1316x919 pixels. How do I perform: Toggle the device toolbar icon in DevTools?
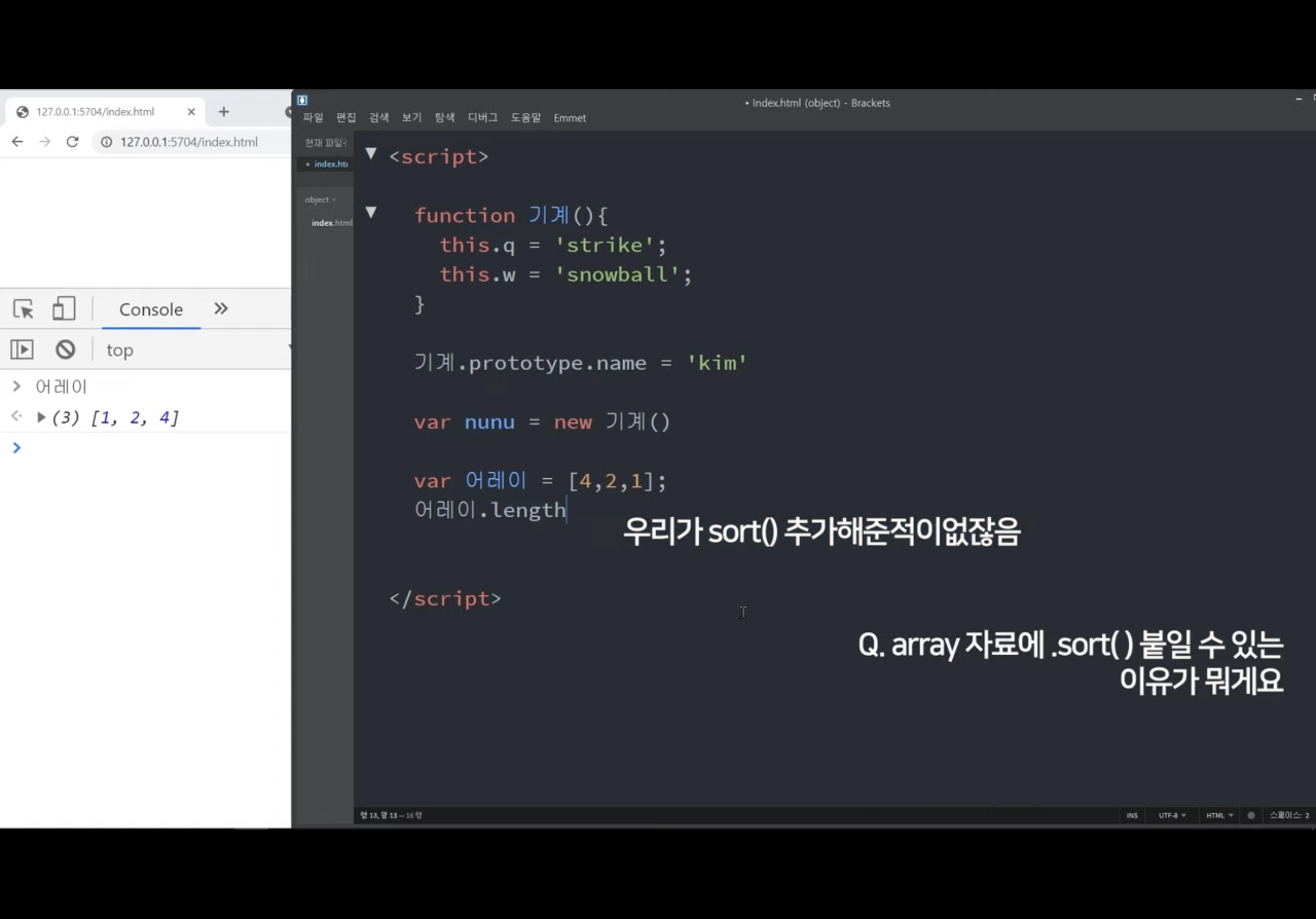point(63,308)
